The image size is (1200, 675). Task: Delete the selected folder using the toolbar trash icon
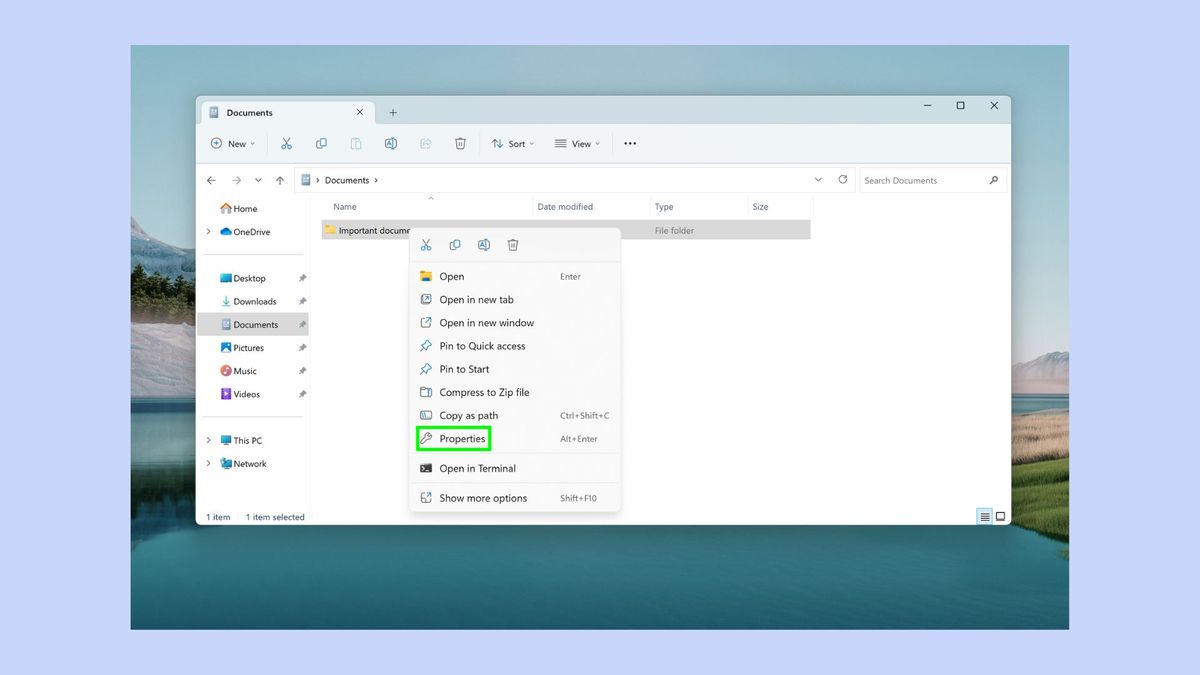click(x=460, y=143)
